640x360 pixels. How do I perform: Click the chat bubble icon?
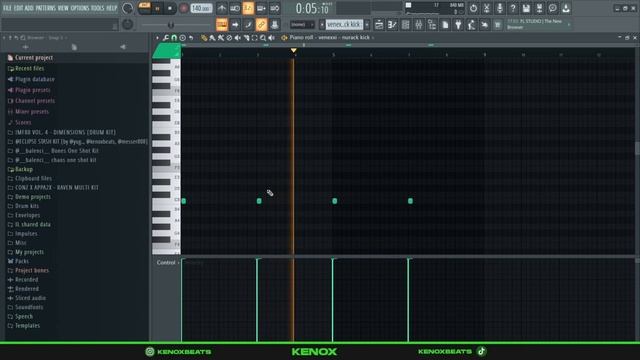pyautogui.click(x=552, y=8)
